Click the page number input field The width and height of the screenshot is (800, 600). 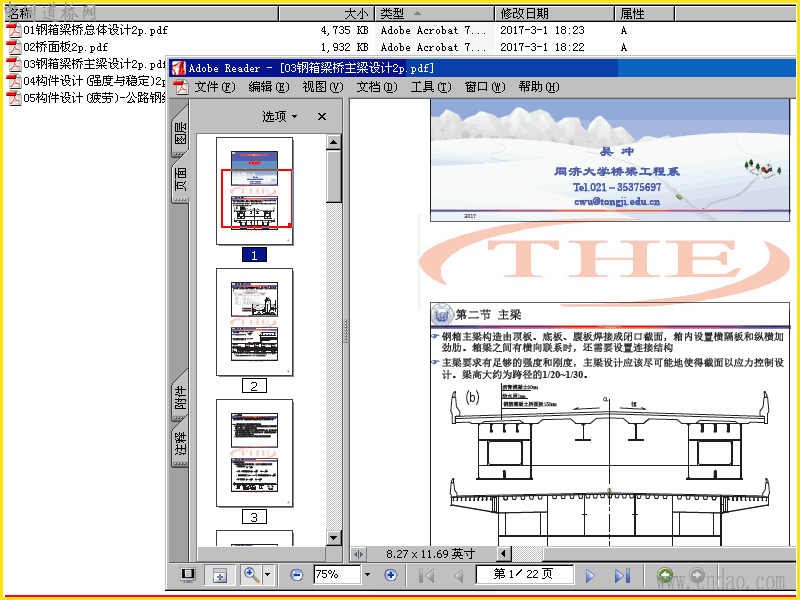click(524, 574)
